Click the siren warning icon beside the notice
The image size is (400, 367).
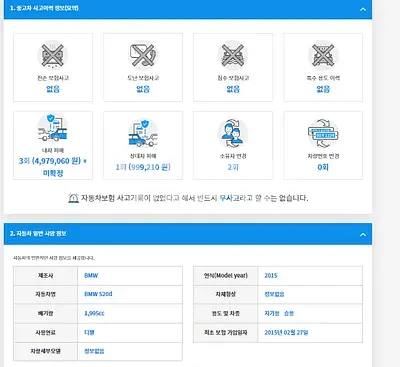pyautogui.click(x=73, y=198)
